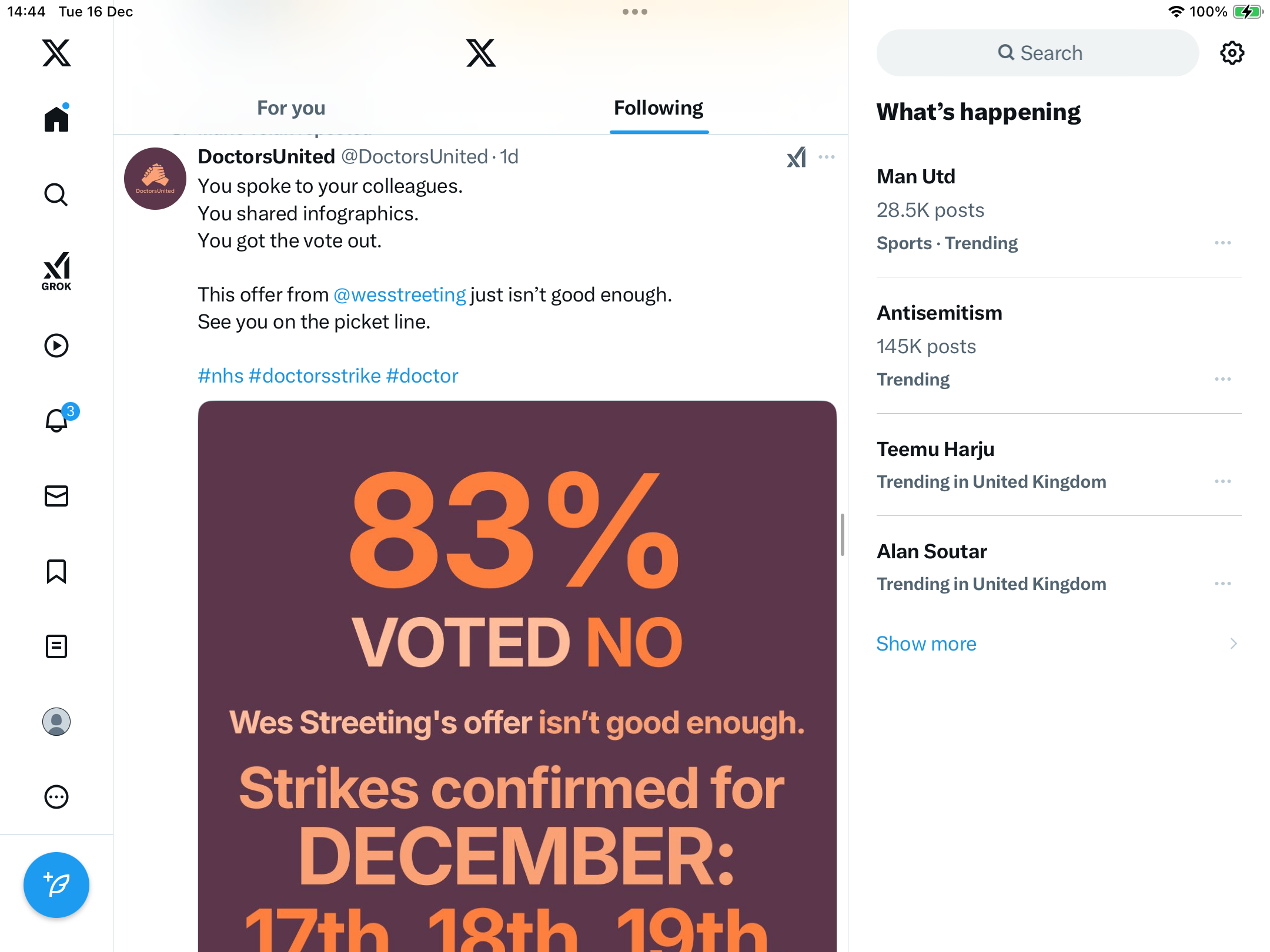
Task: Open Messages envelope icon
Action: click(56, 496)
